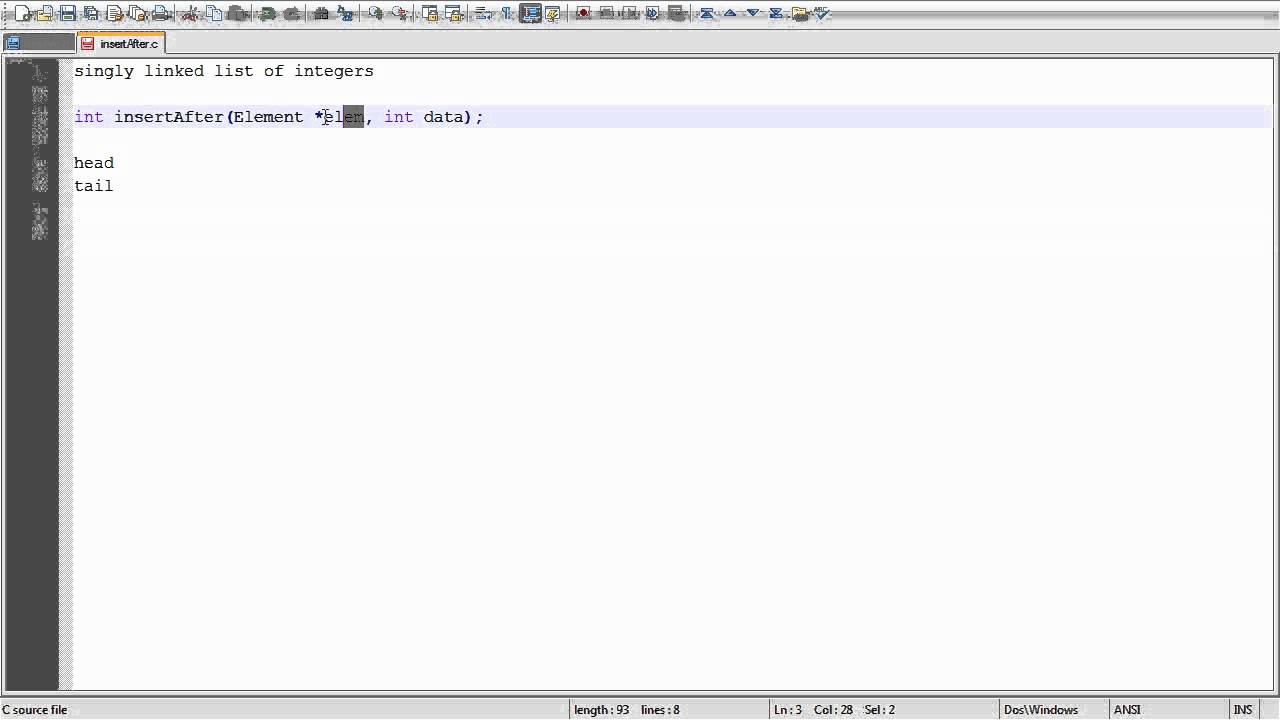Viewport: 1280px width, 720px height.
Task: Click the Open file folder icon
Action: coord(44,13)
